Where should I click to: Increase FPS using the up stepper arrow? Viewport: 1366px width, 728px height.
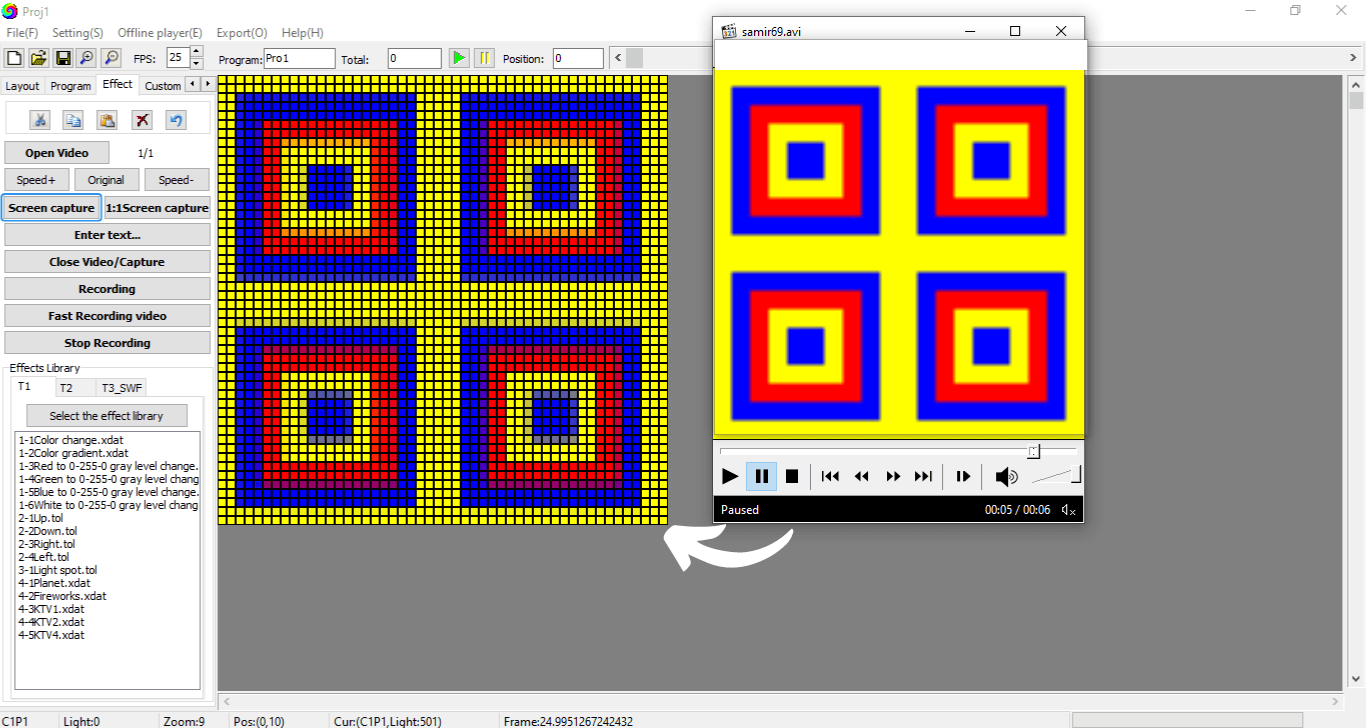click(196, 52)
